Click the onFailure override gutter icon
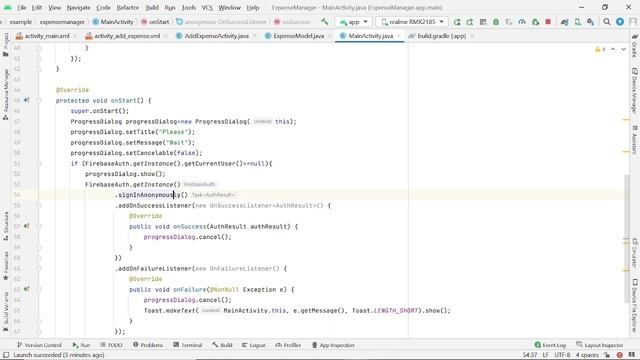This screenshot has width=640, height=360. [x=27, y=289]
